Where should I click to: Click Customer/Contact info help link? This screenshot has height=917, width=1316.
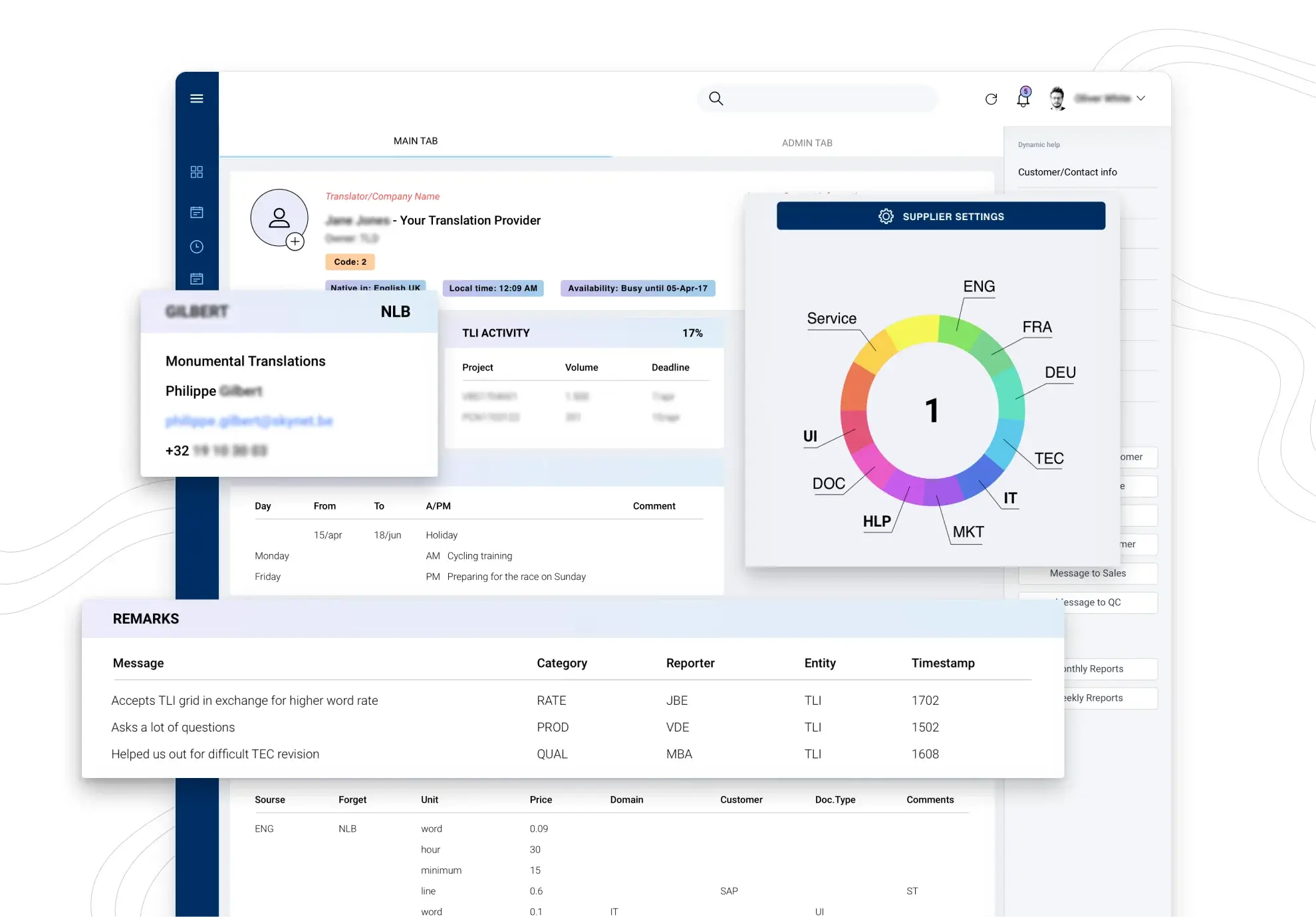point(1067,172)
